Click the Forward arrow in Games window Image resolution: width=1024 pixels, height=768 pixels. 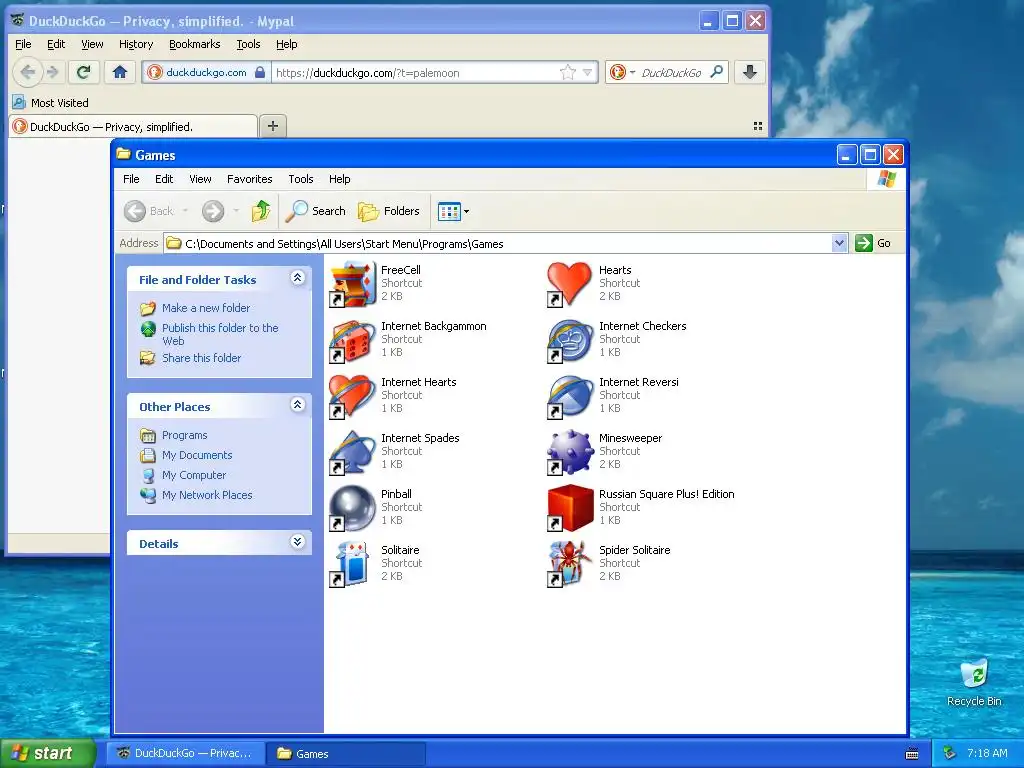coord(213,211)
